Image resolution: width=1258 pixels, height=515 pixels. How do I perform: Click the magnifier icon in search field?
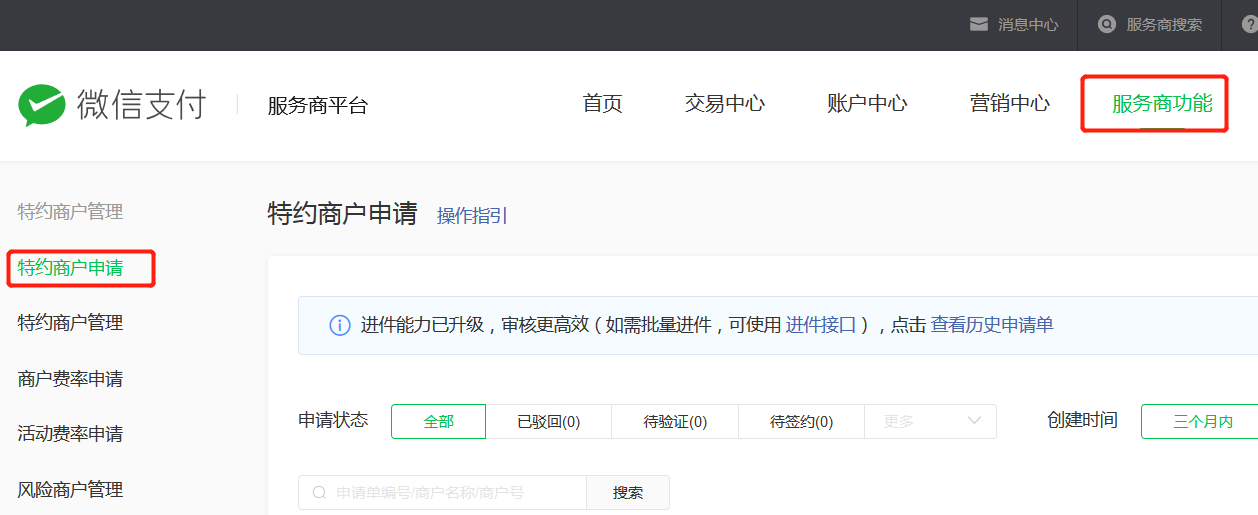[319, 493]
